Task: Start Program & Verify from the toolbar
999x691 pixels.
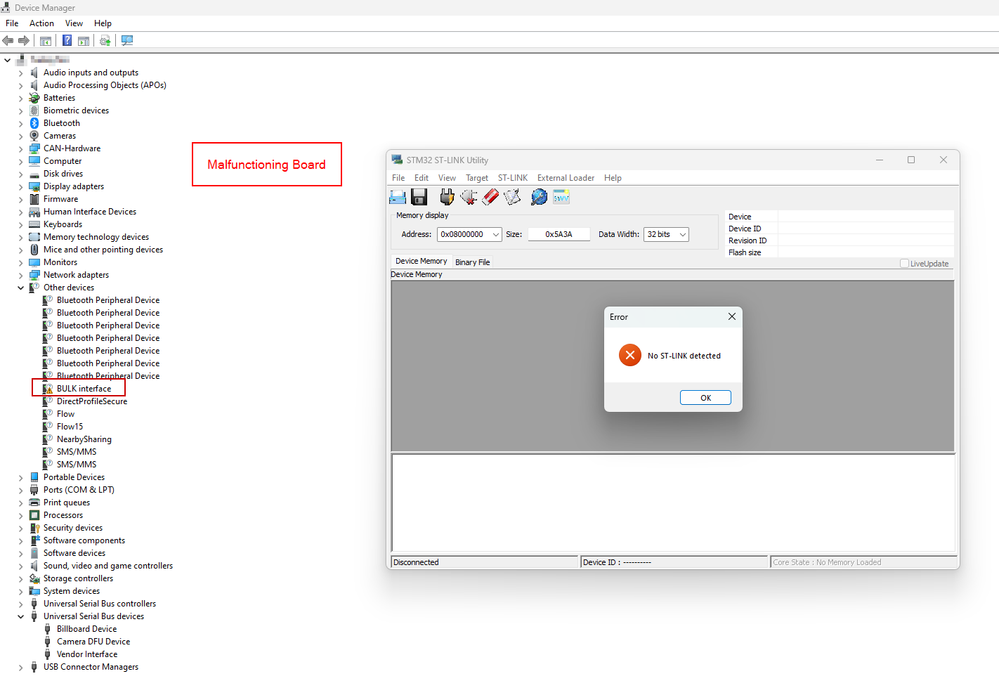Action: [x=514, y=197]
